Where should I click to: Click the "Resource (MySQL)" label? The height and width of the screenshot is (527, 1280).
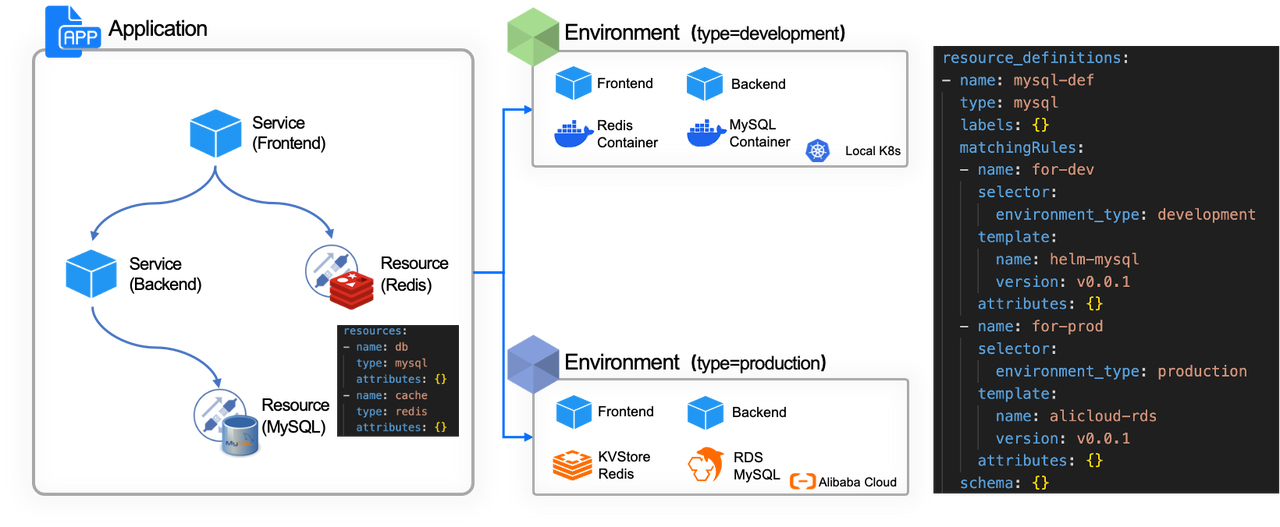click(295, 416)
